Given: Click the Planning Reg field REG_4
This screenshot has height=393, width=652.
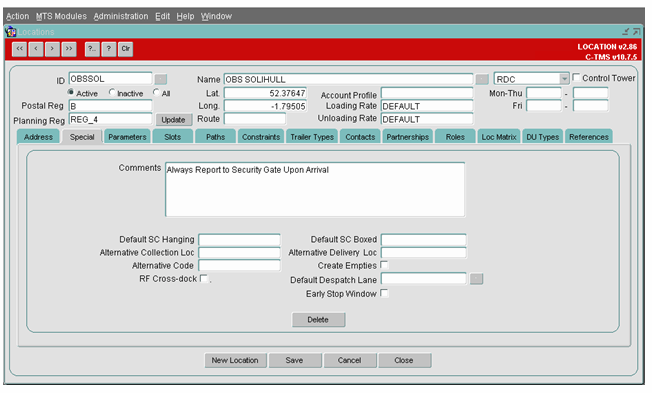Looking at the screenshot, I should 111,119.
